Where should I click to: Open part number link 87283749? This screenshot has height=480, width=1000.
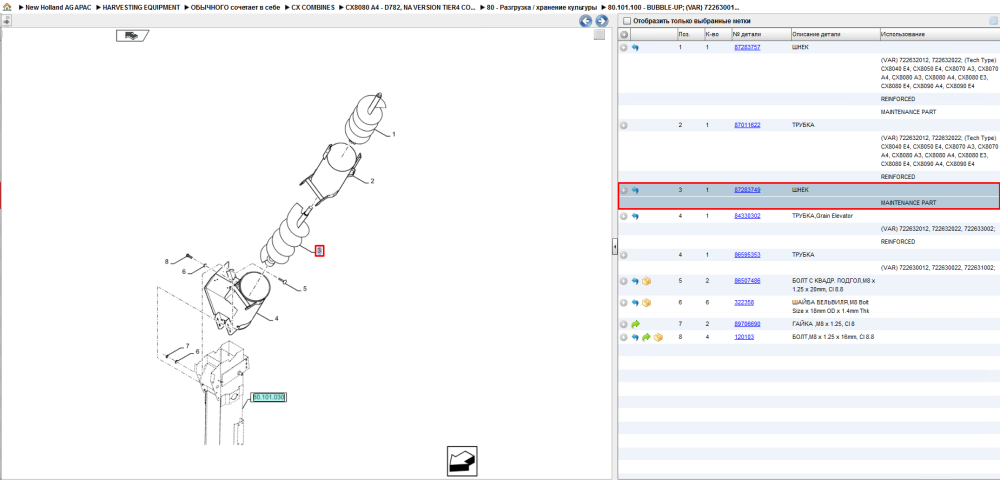click(747, 190)
